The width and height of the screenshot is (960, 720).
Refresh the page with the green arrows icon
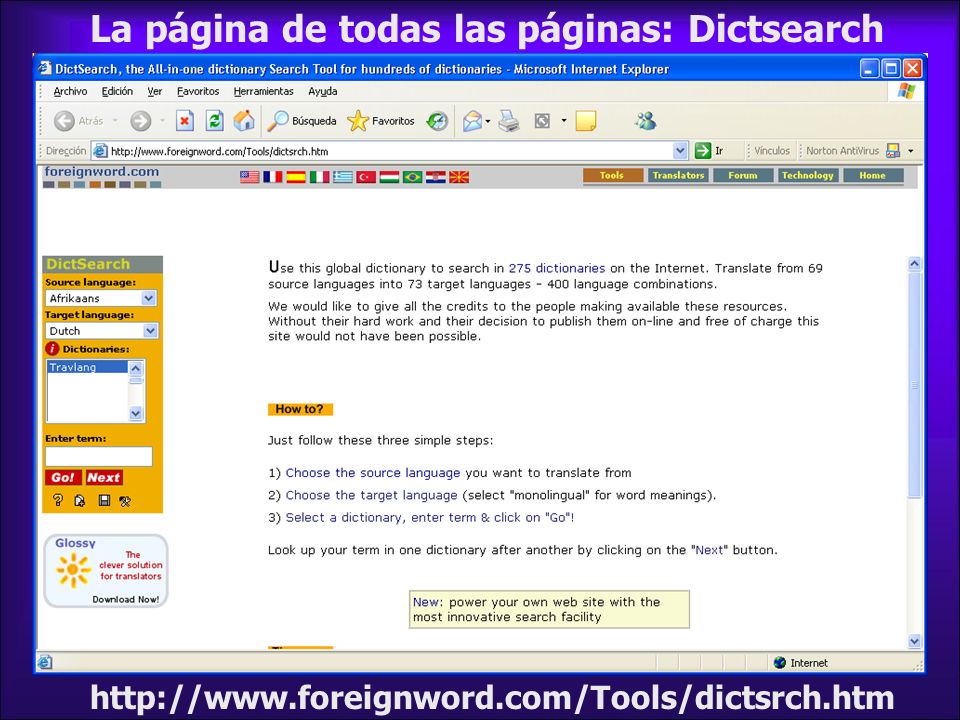(214, 121)
